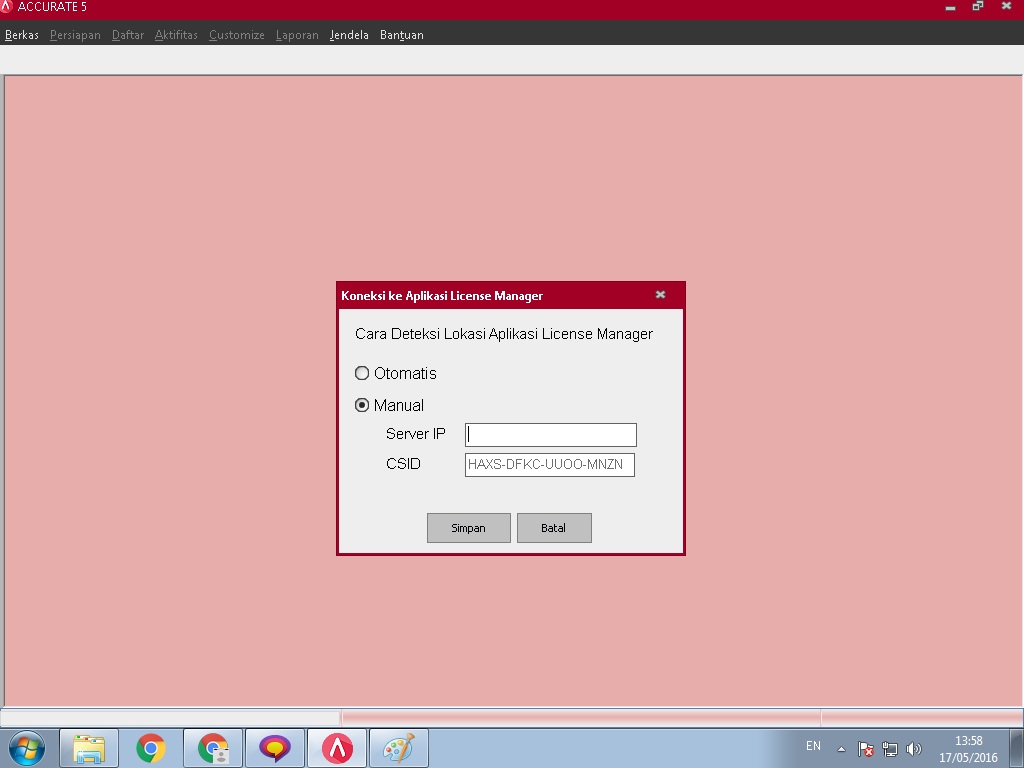Image resolution: width=1024 pixels, height=768 pixels.
Task: Open the Berkas menu
Action: pos(22,35)
